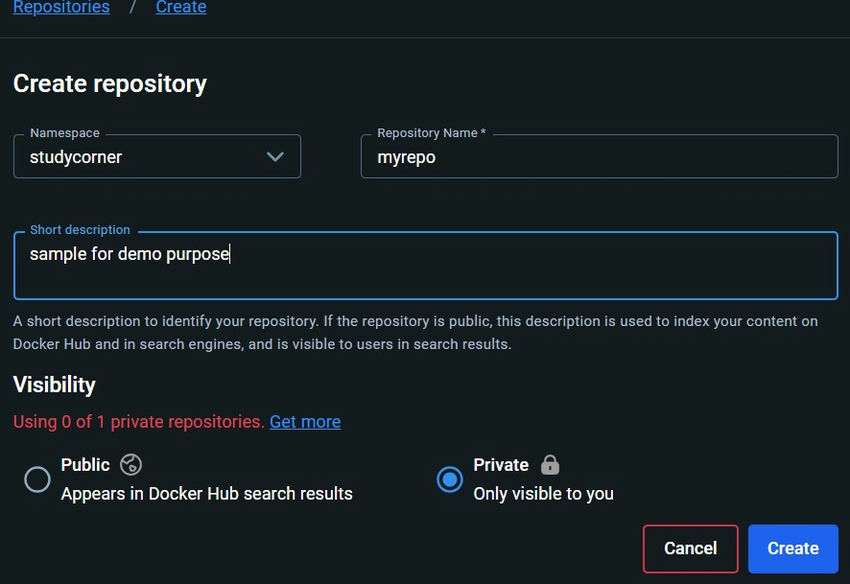The width and height of the screenshot is (850, 584).
Task: Focus the Repository Name field
Action: (600, 157)
